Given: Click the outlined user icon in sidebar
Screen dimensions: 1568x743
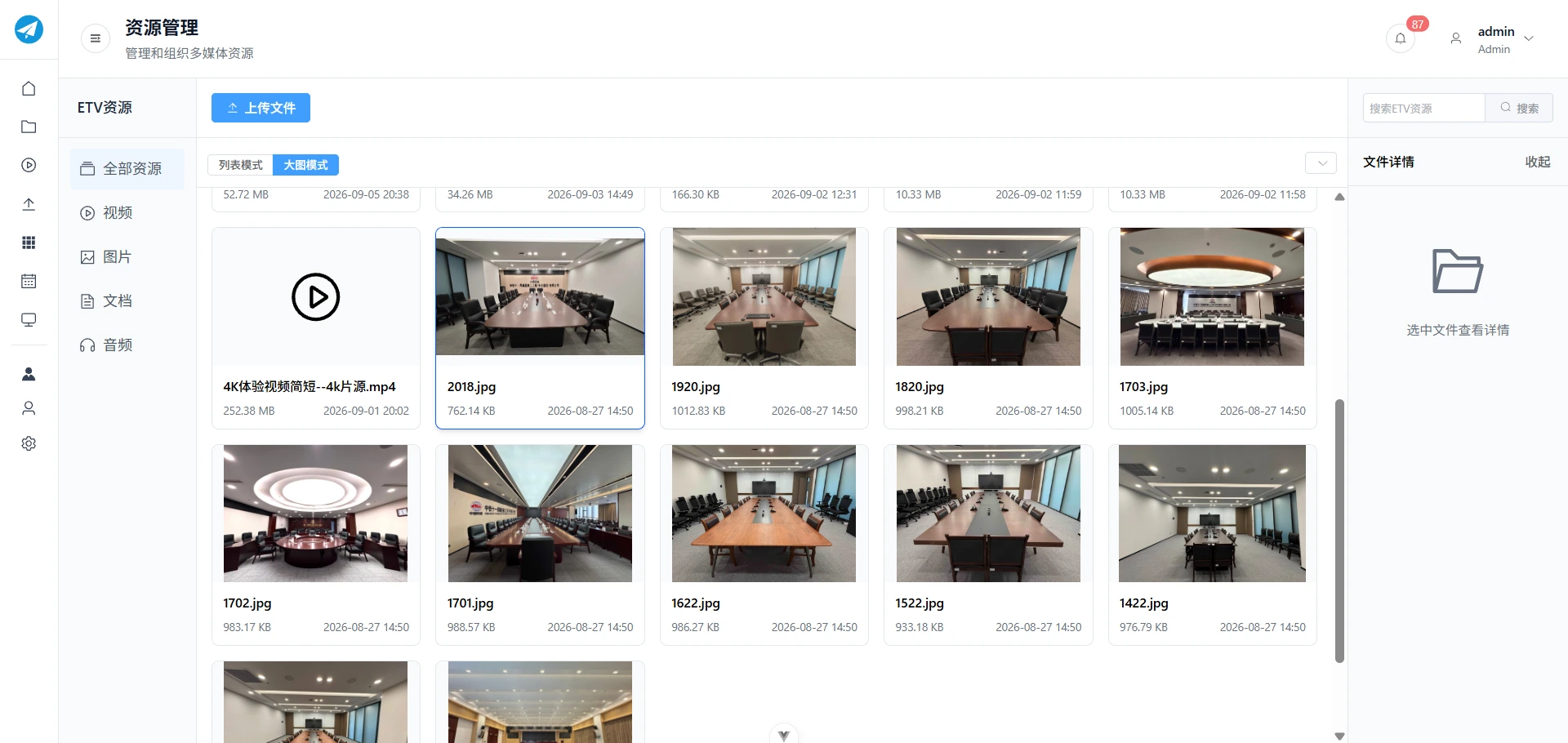Looking at the screenshot, I should pyautogui.click(x=29, y=408).
